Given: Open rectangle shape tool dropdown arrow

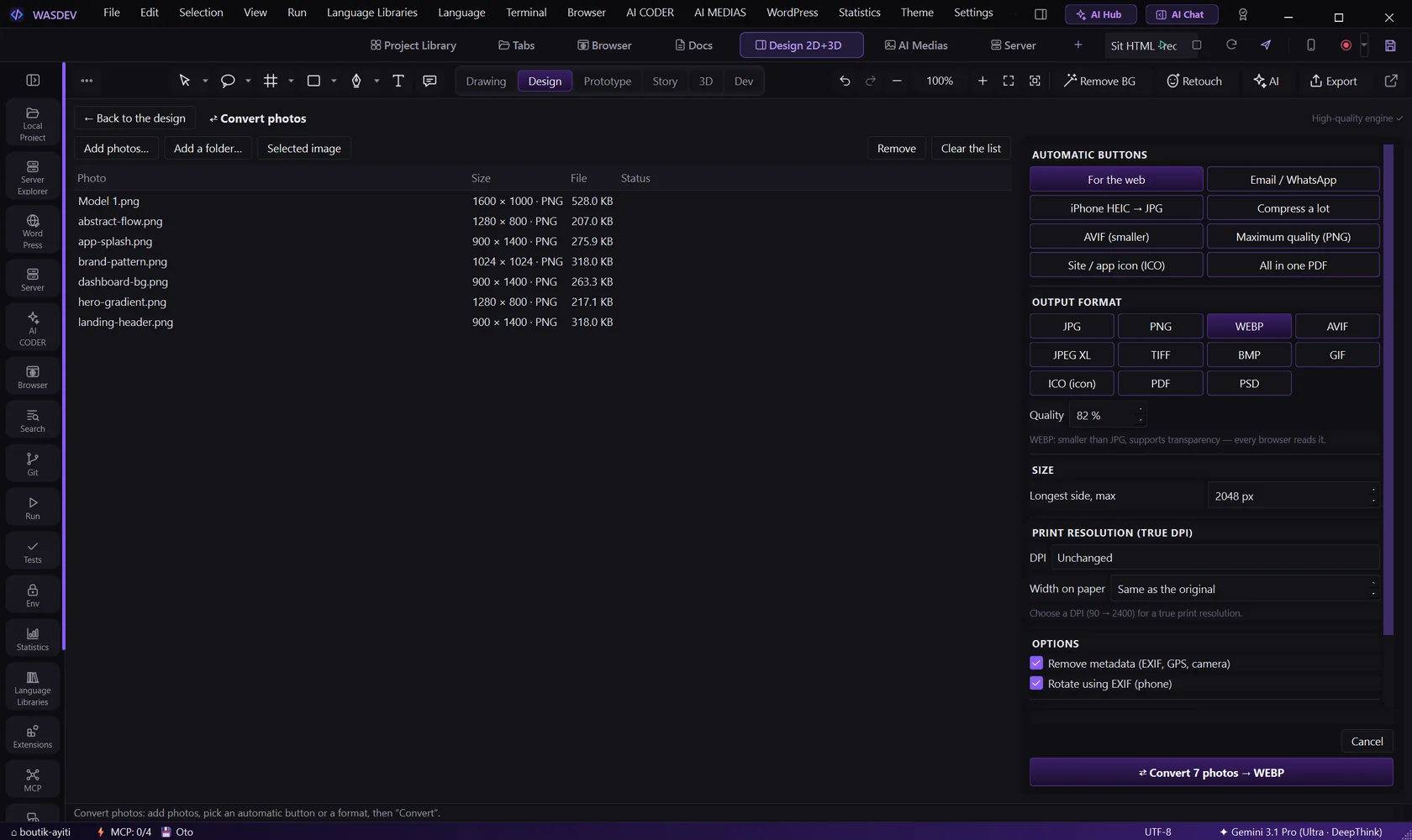Looking at the screenshot, I should (334, 81).
